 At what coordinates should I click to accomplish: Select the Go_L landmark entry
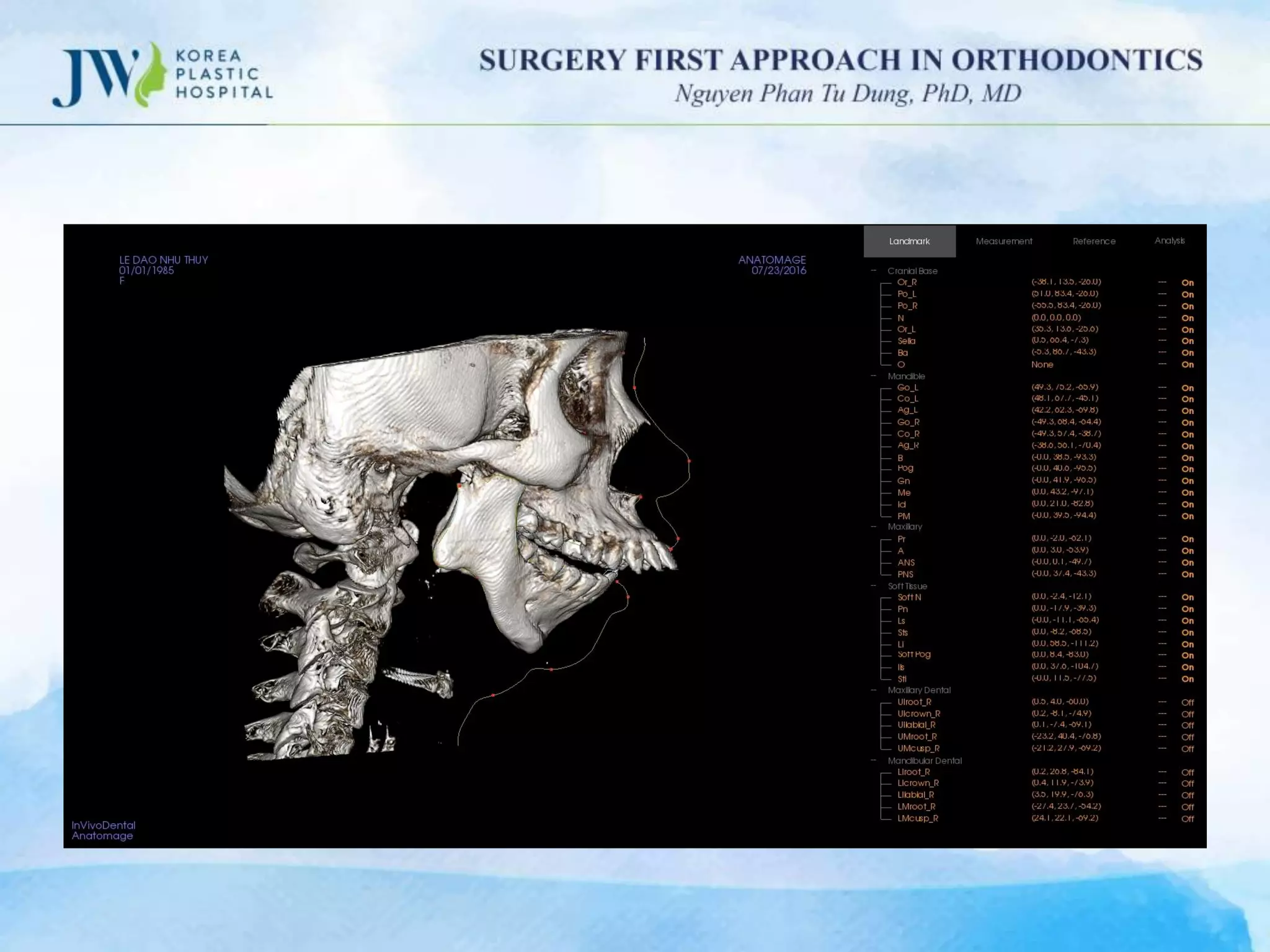pyautogui.click(x=907, y=387)
